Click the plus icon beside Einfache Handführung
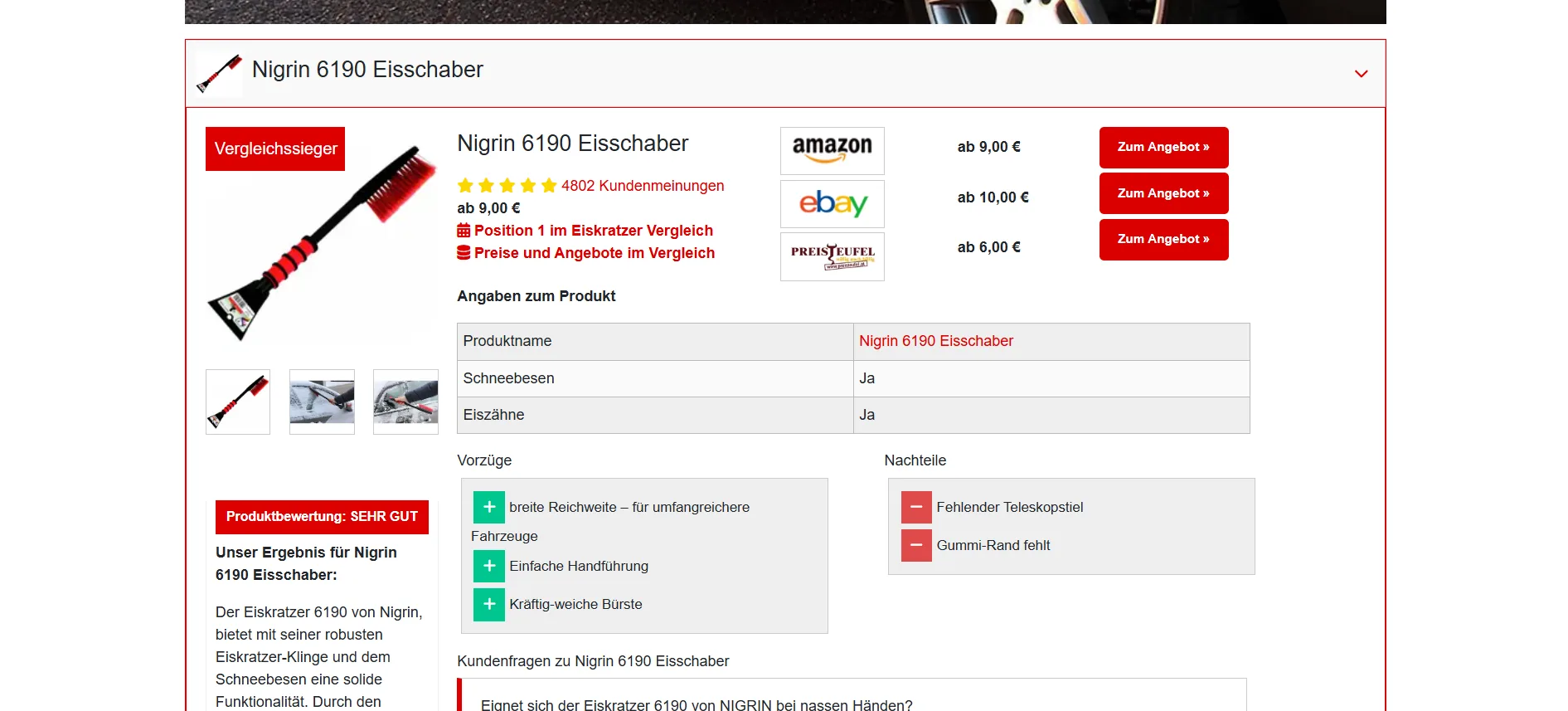The width and height of the screenshot is (1568, 711). tap(489, 566)
